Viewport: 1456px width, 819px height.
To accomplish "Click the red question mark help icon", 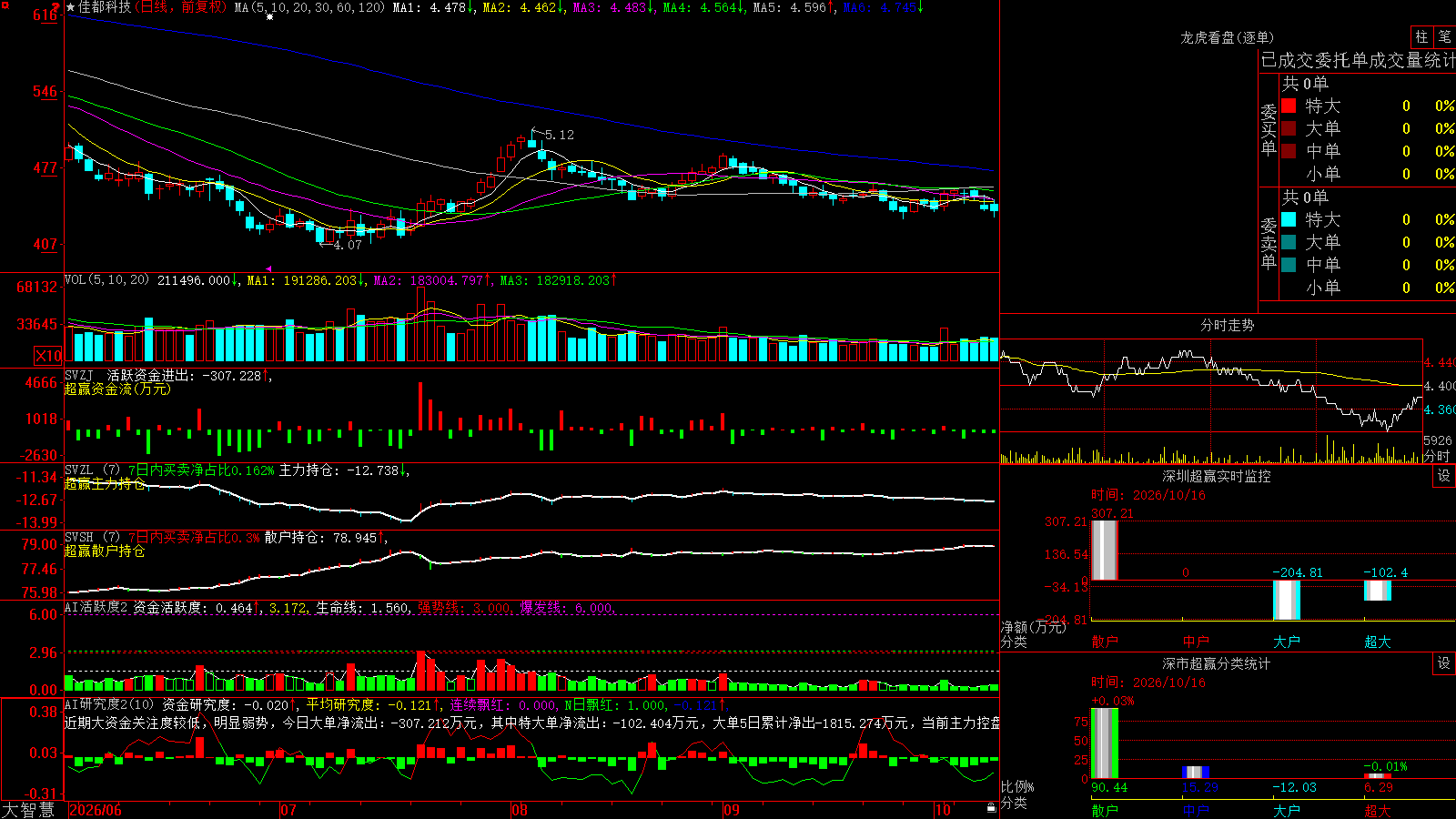I will click(56, 7).
